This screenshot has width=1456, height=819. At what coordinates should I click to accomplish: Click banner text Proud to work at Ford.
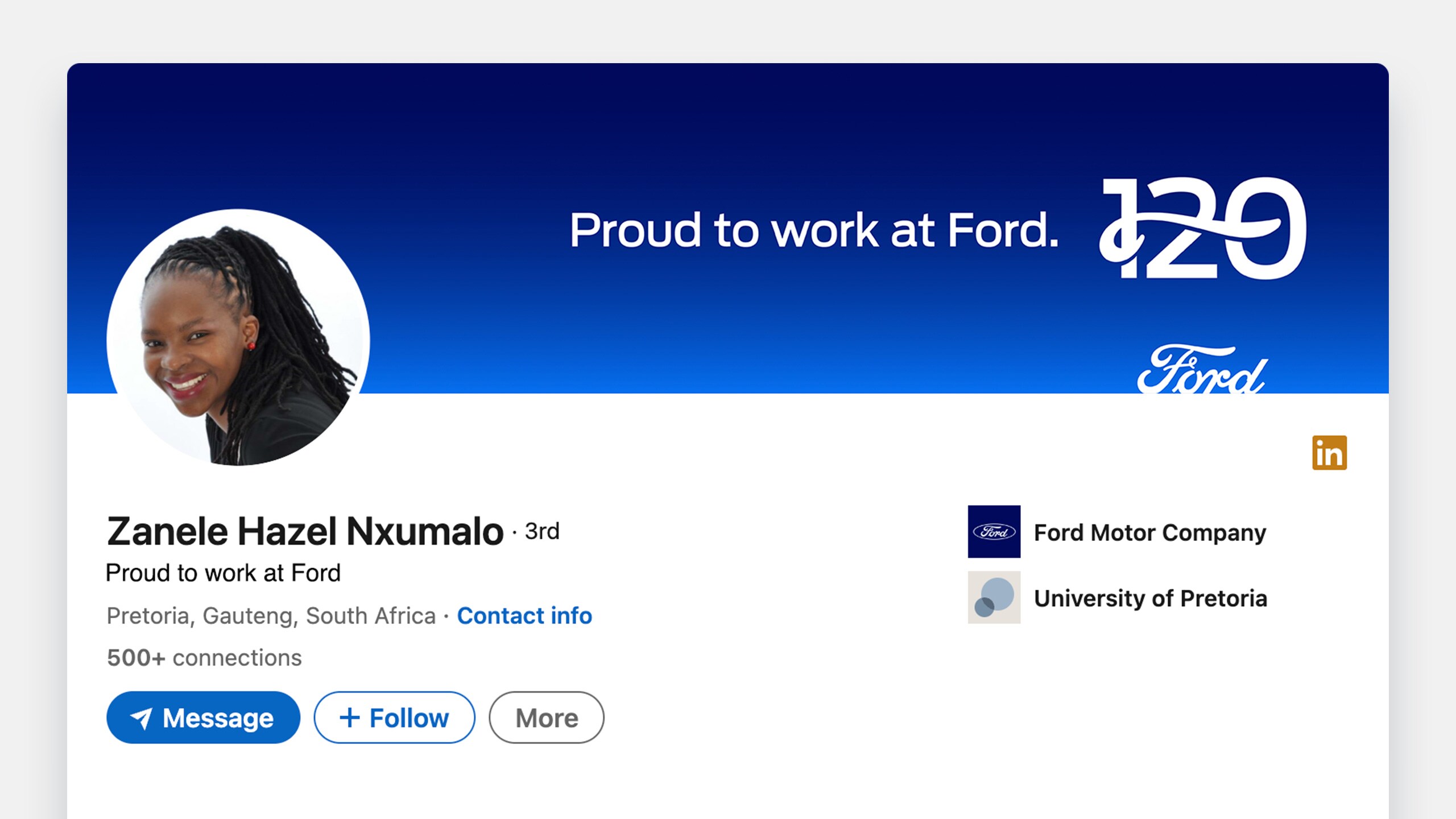point(814,230)
